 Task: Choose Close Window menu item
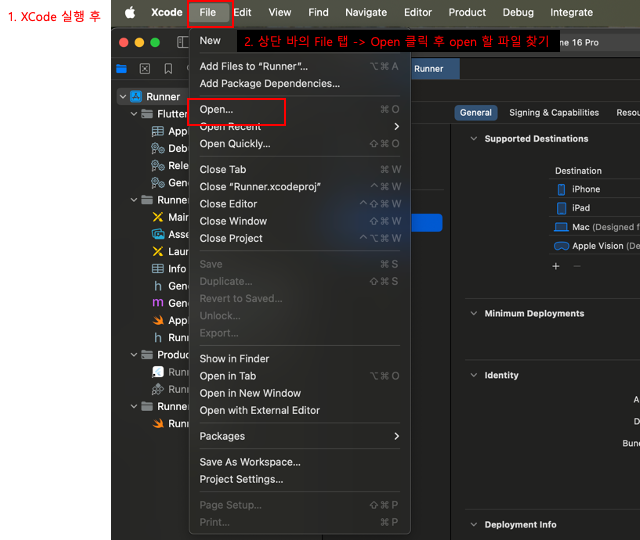point(299,221)
